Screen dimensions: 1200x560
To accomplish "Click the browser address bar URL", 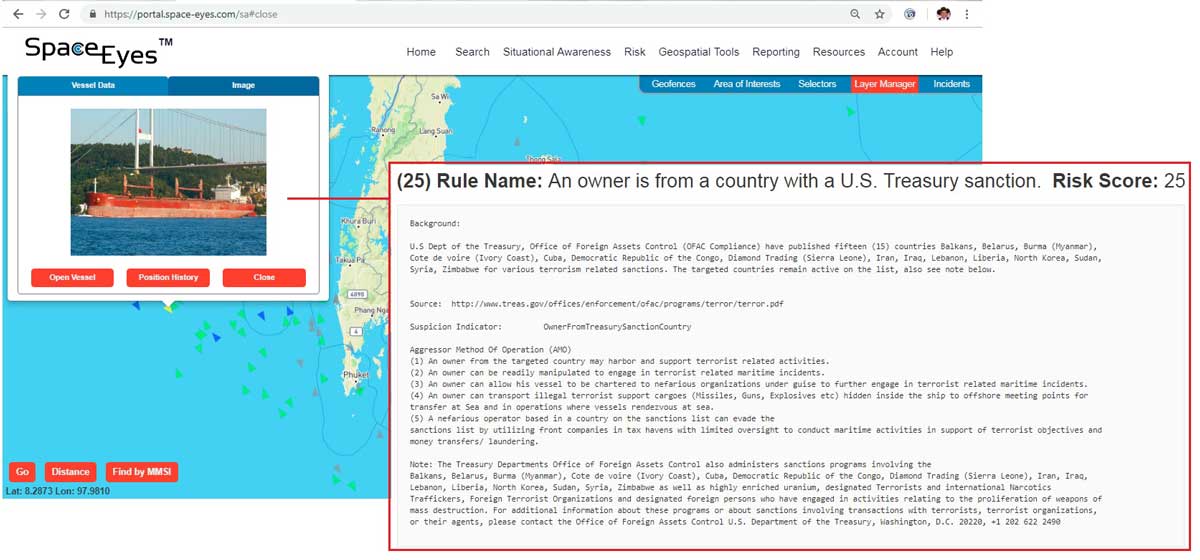I will [x=190, y=15].
